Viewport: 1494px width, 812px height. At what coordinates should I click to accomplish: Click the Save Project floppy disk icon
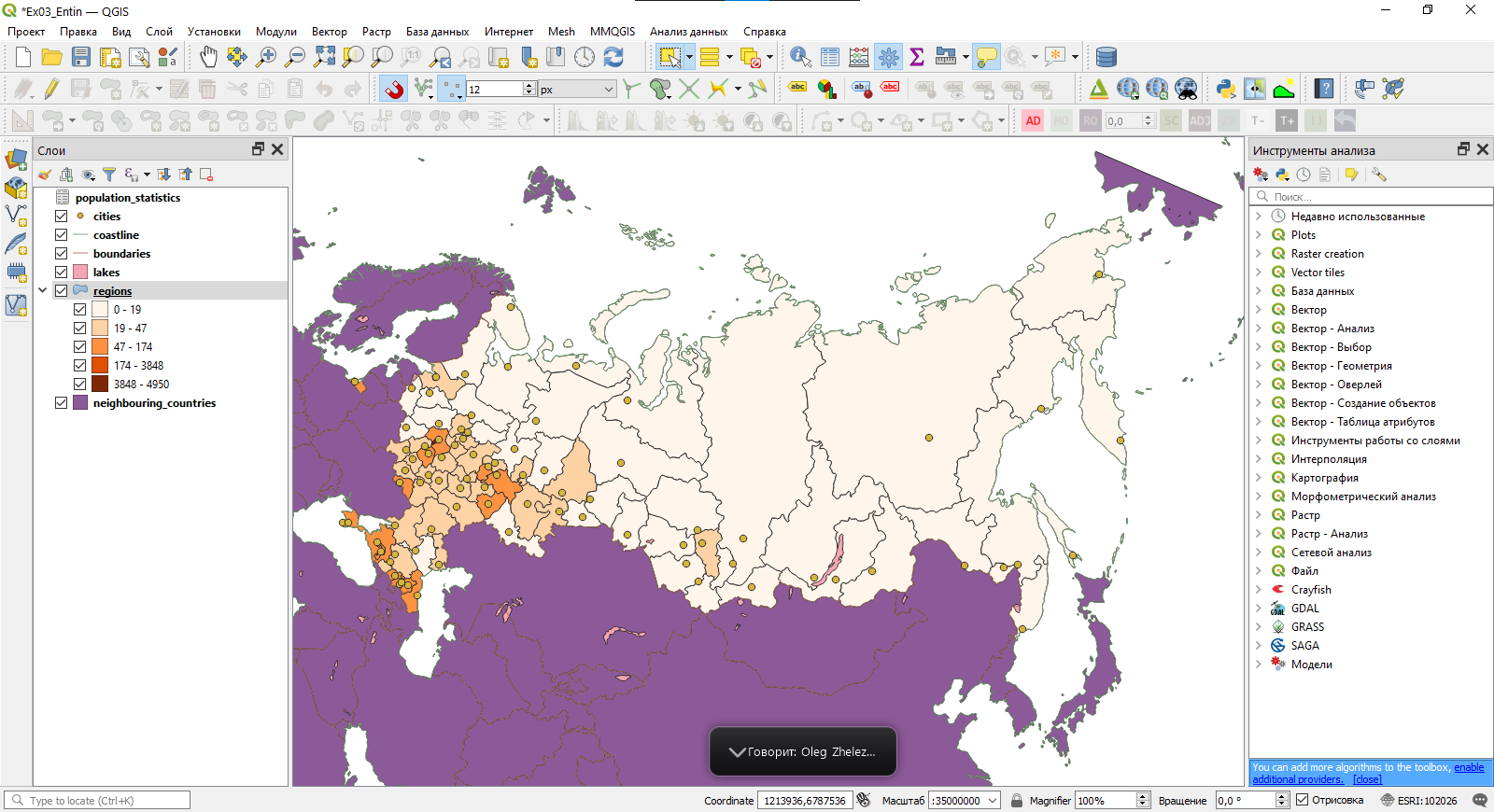[x=81, y=57]
